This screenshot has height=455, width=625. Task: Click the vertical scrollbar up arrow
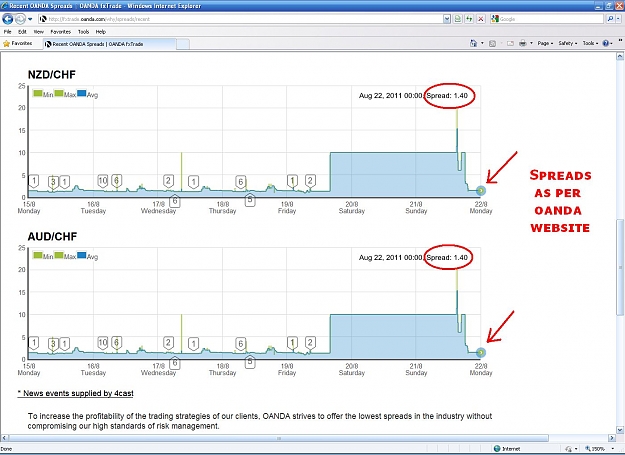coord(620,56)
